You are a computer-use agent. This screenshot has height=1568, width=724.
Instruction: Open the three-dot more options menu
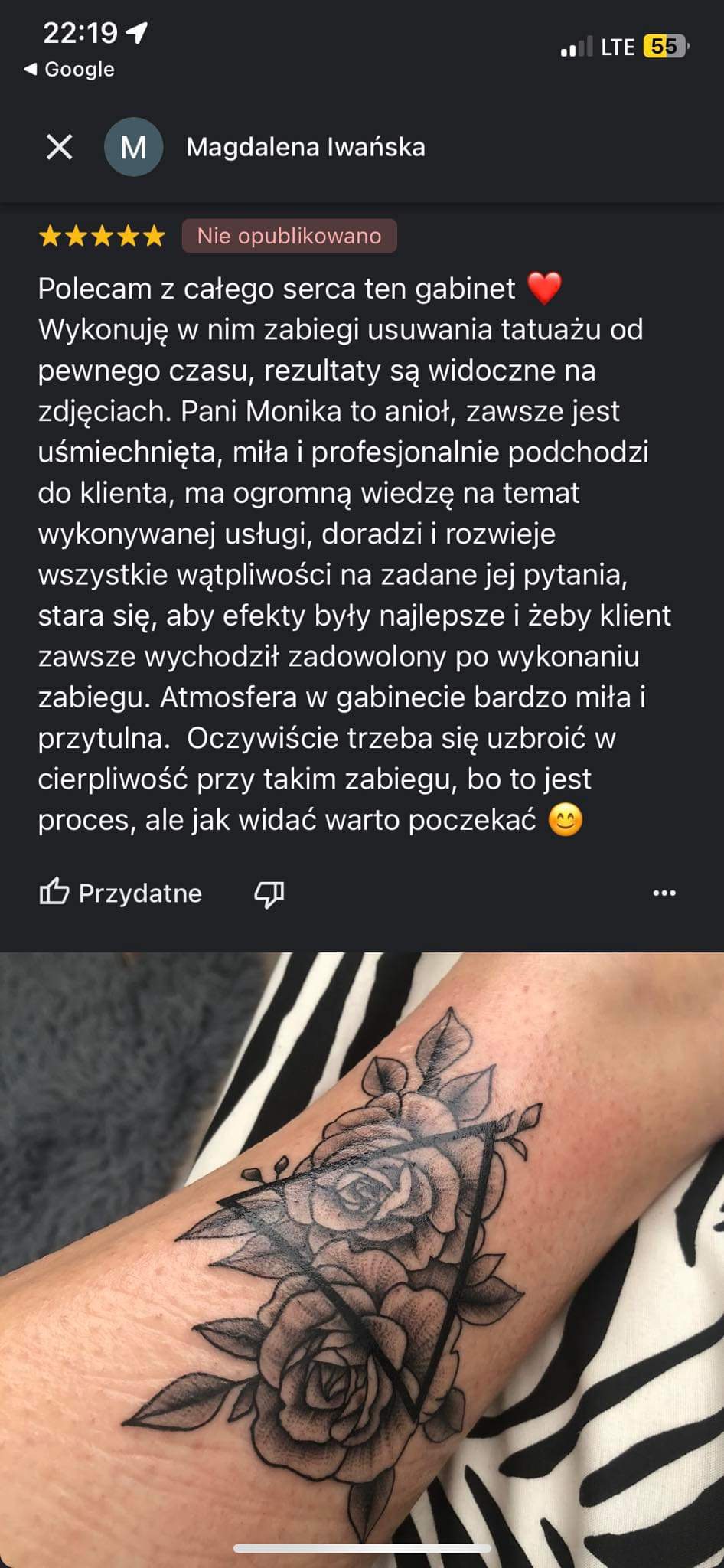point(664,893)
